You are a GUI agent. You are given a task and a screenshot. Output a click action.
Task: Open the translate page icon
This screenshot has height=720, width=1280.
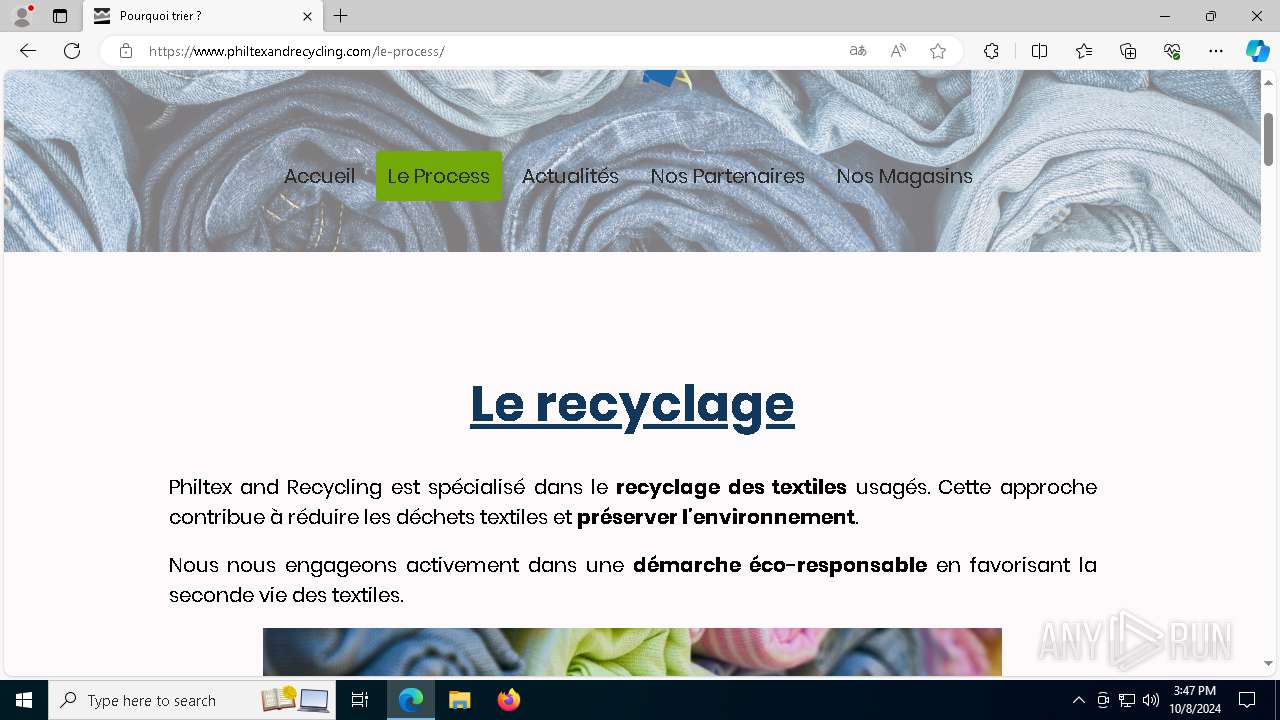857,51
